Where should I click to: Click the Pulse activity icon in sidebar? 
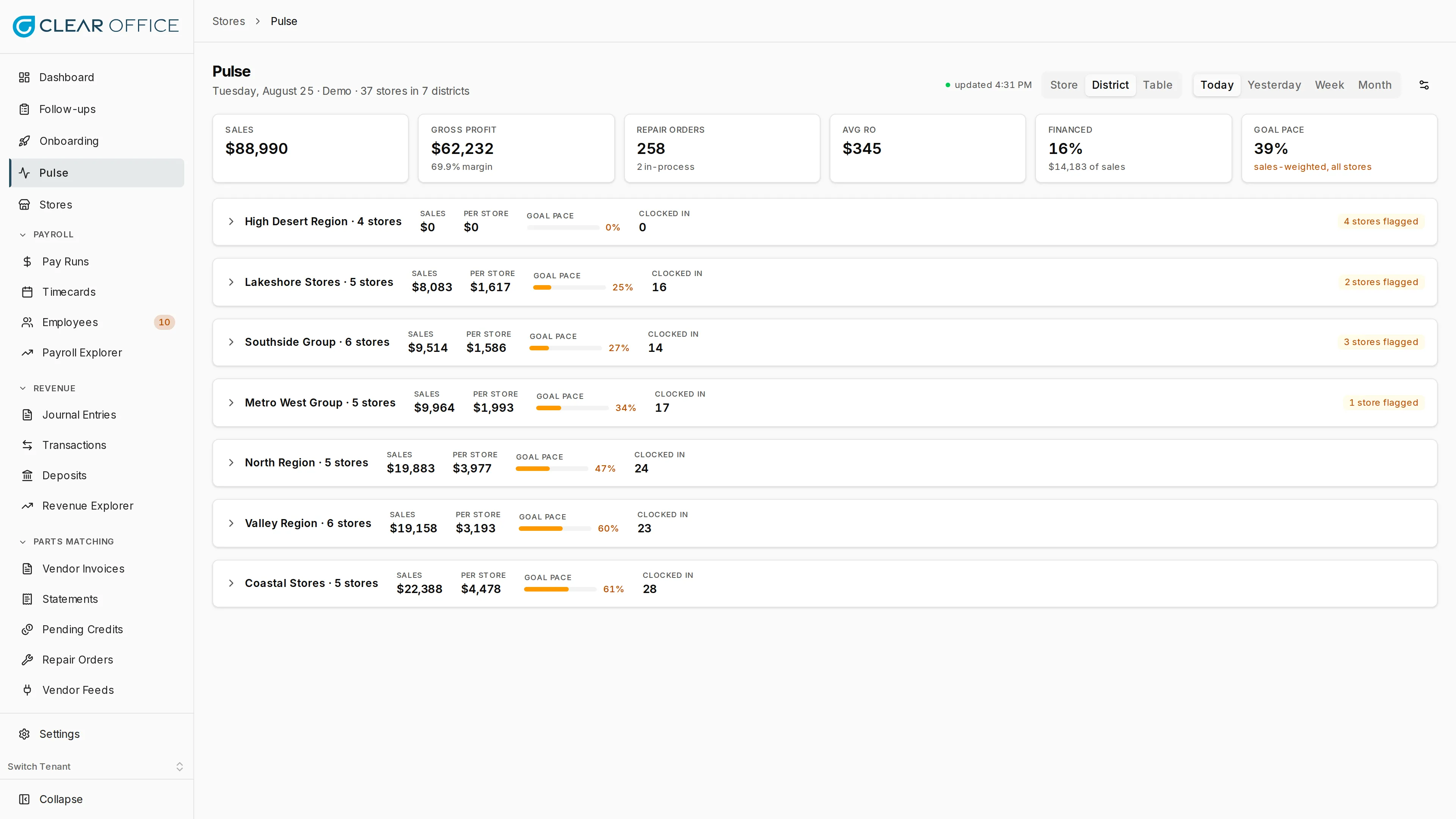point(24,173)
